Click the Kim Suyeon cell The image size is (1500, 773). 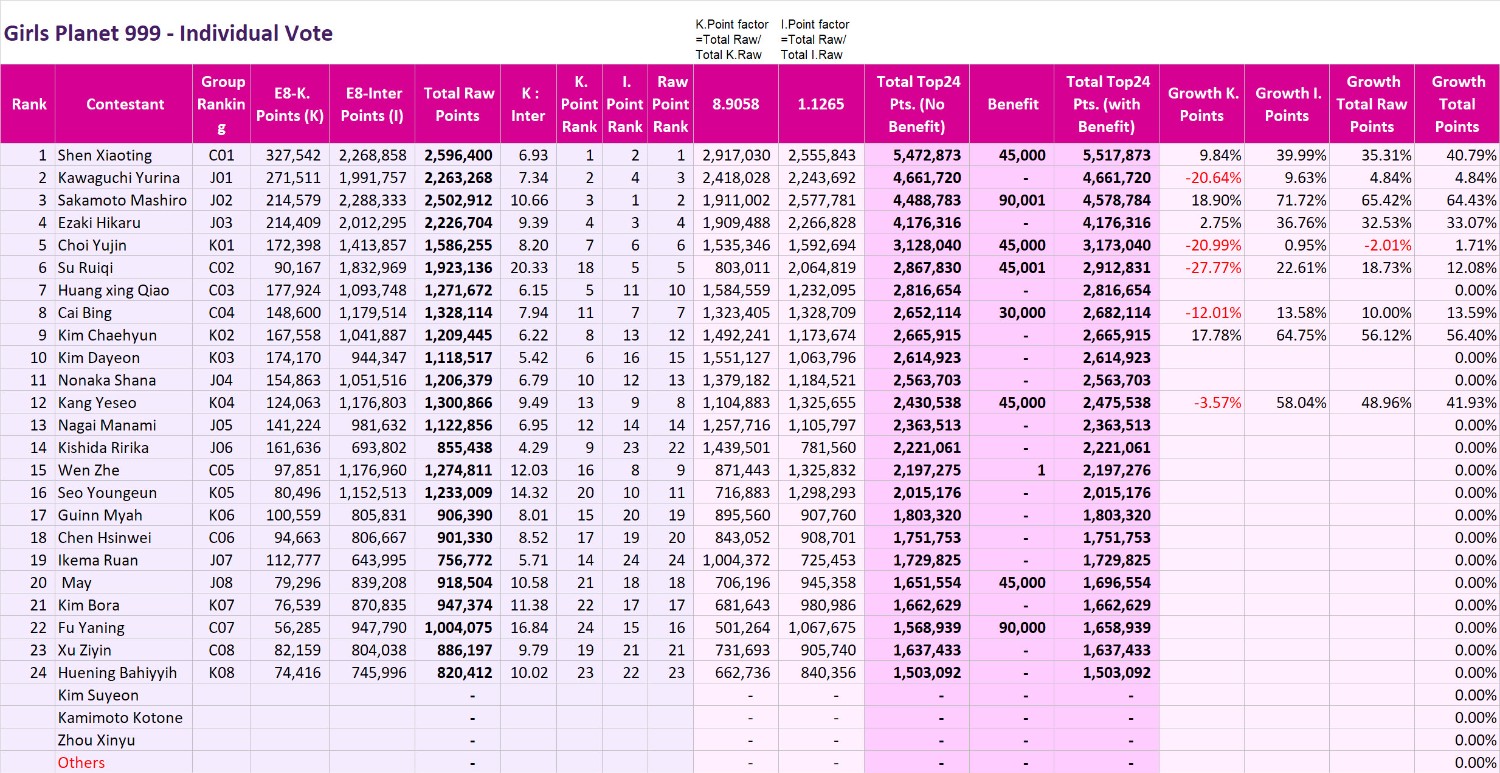[124, 695]
